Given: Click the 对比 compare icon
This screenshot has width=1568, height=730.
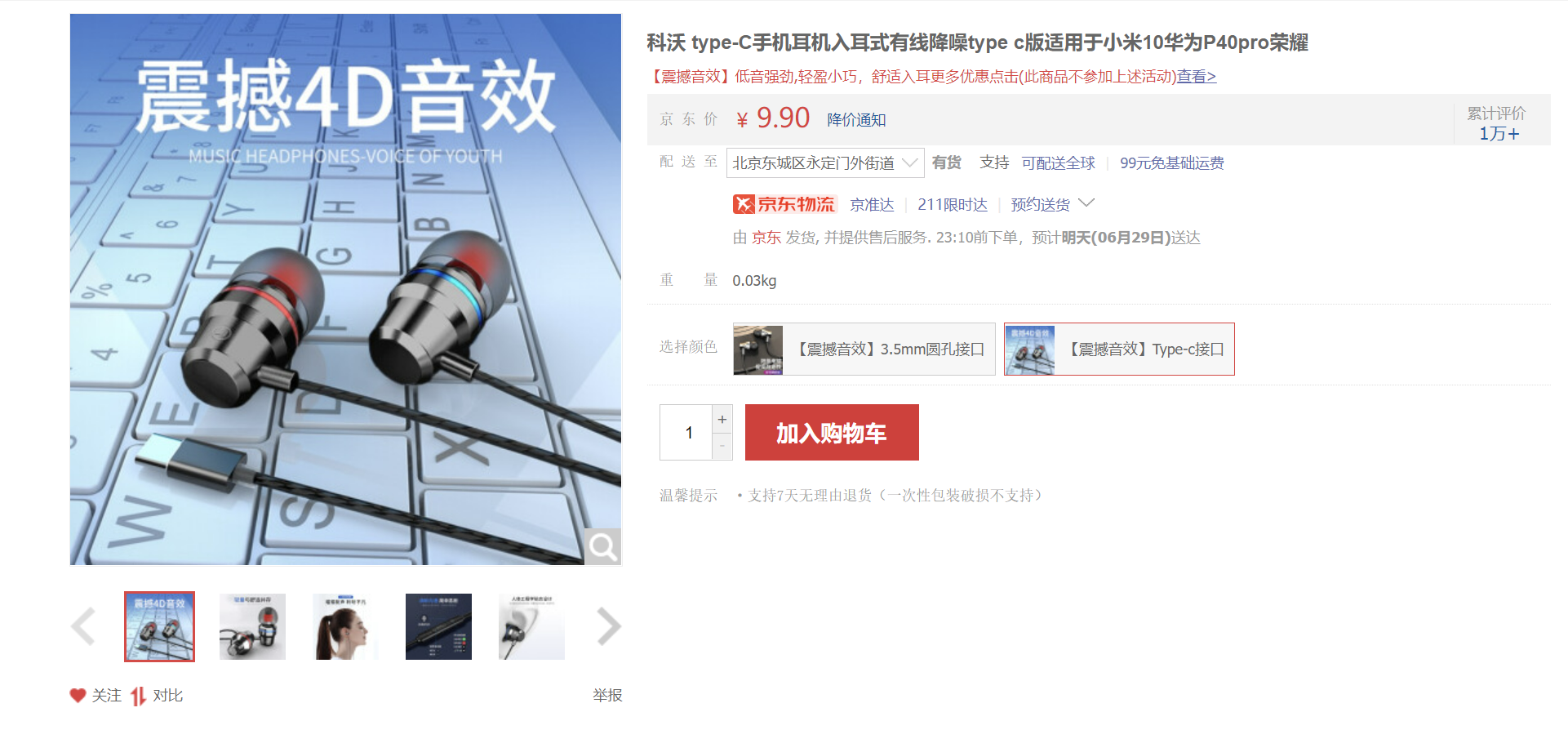Looking at the screenshot, I should 138,696.
